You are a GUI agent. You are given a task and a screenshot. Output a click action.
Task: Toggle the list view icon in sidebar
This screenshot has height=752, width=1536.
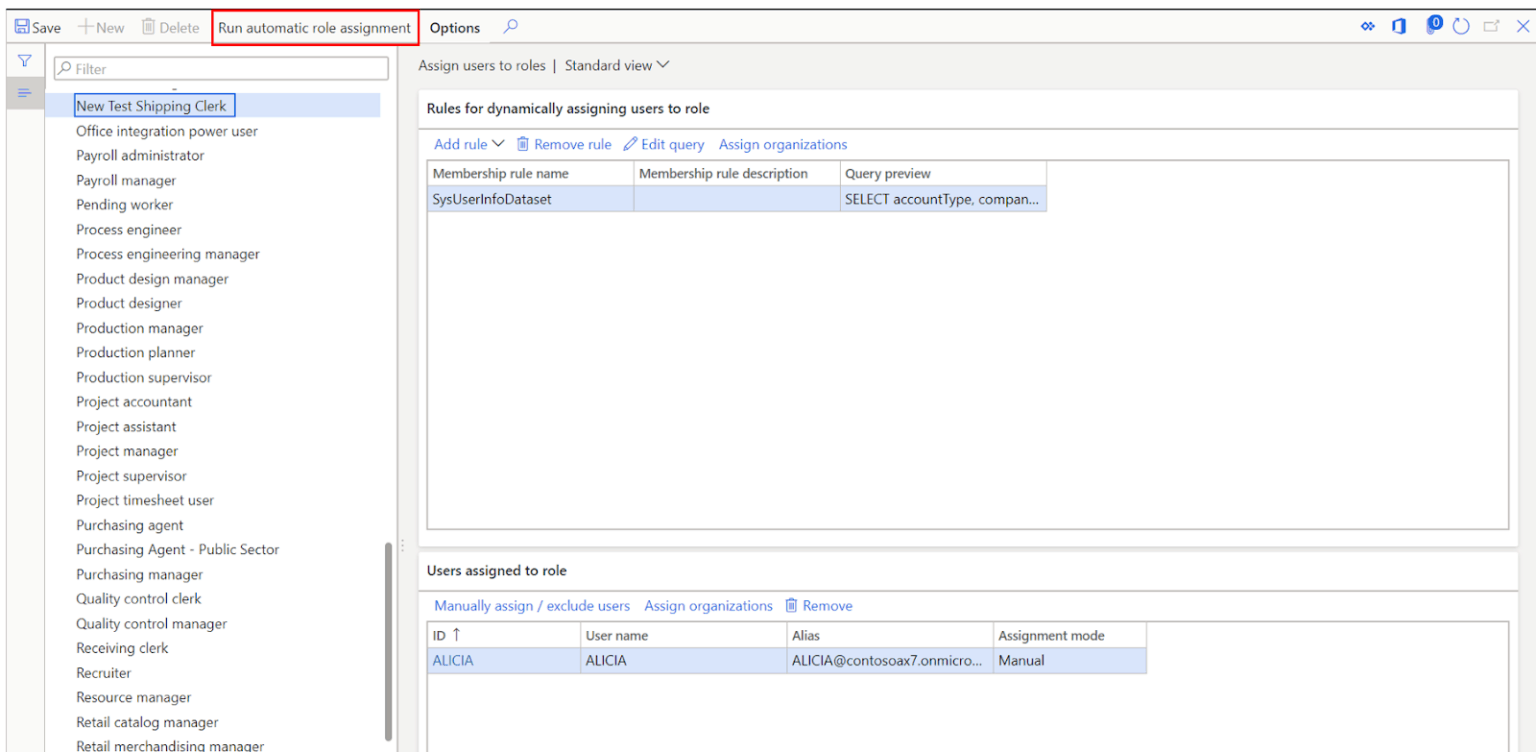pos(25,93)
